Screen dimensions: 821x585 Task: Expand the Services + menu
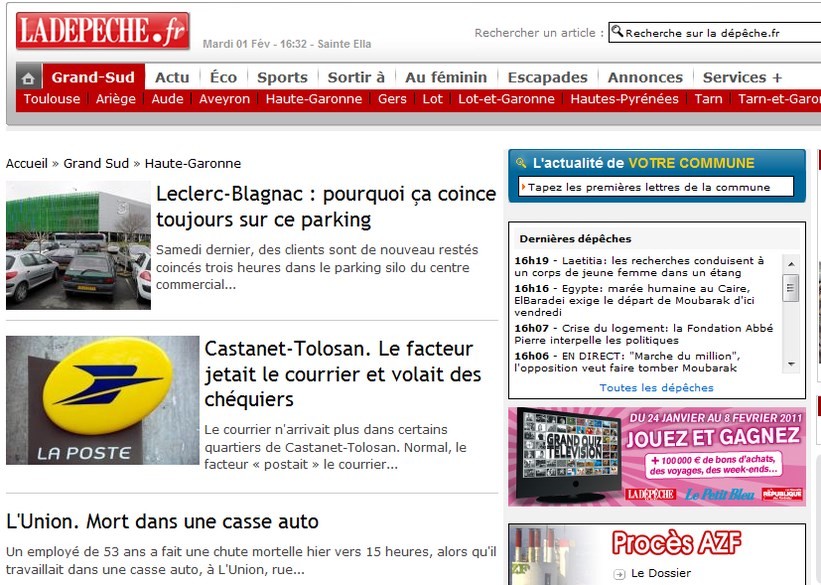(742, 77)
